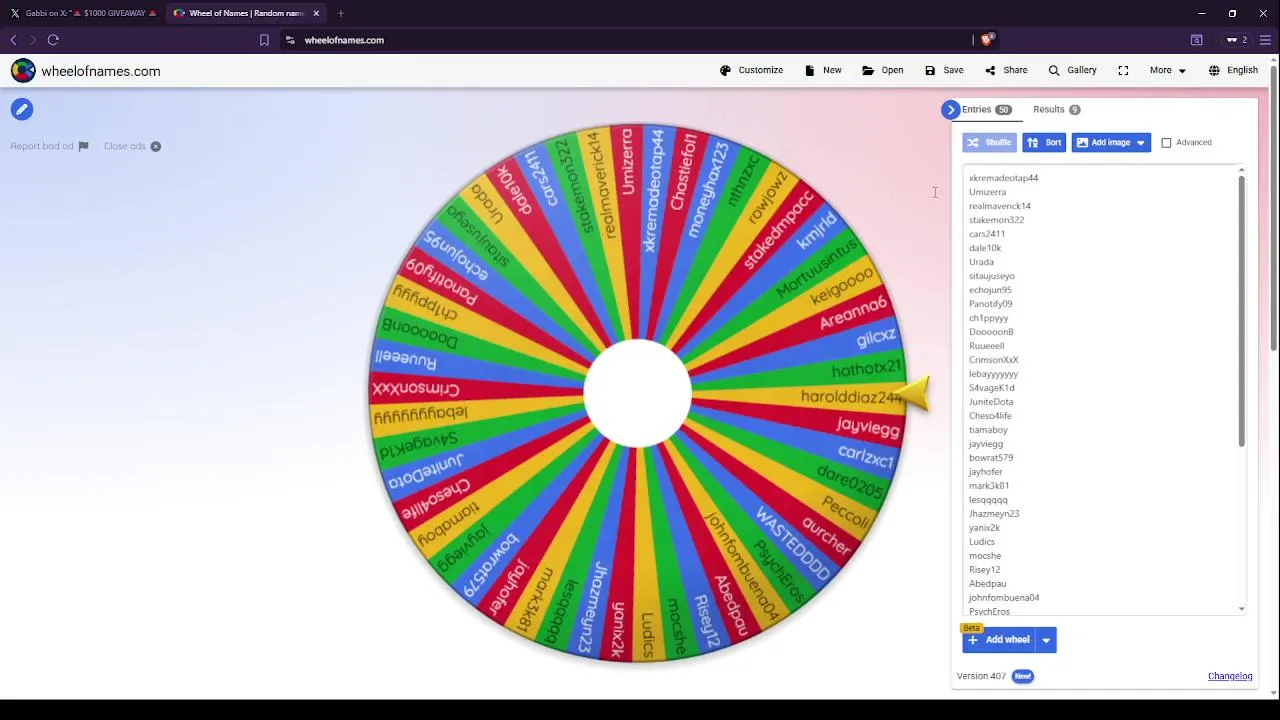This screenshot has width=1280, height=720.
Task: Enter fullscreen mode icon
Action: [1123, 70]
